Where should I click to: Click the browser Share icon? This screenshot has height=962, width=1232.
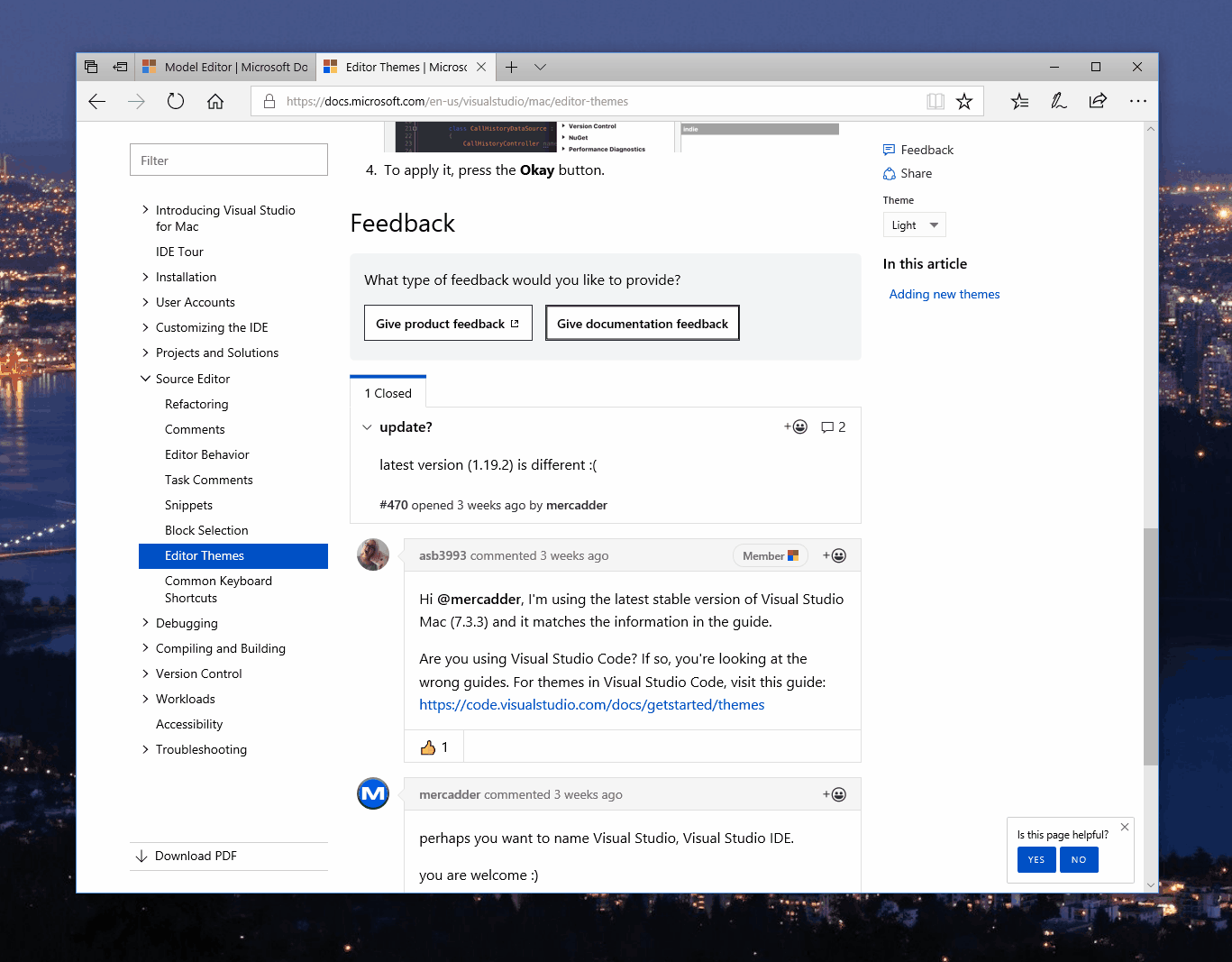(x=1098, y=102)
